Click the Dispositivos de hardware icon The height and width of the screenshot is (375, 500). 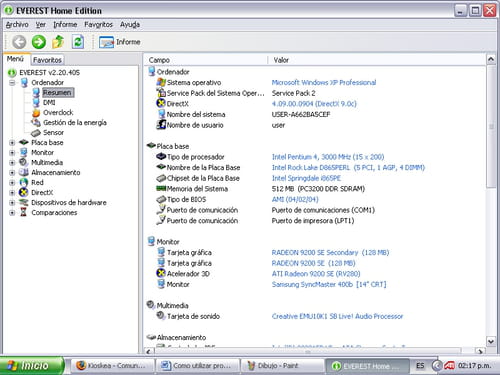coord(24,202)
